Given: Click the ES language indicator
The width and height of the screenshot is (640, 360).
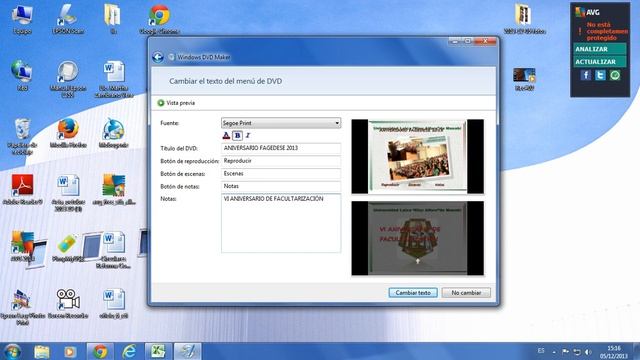Looking at the screenshot, I should [541, 351].
